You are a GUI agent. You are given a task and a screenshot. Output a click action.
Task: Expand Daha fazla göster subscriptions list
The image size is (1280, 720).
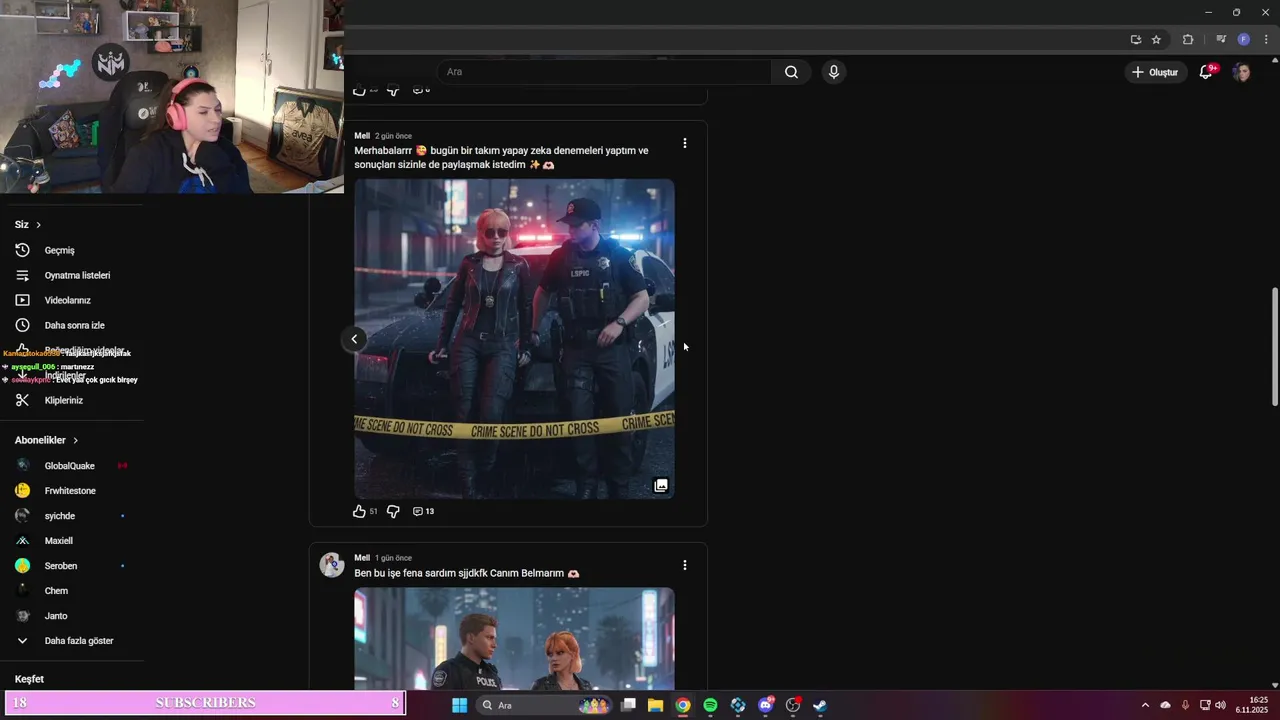[x=72, y=641]
